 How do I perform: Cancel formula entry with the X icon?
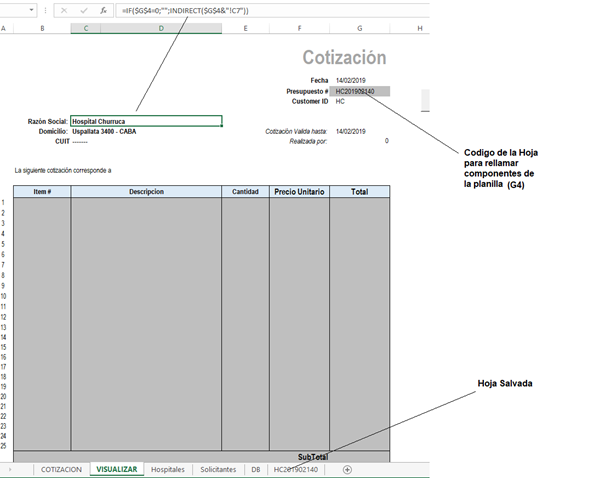[x=64, y=11]
